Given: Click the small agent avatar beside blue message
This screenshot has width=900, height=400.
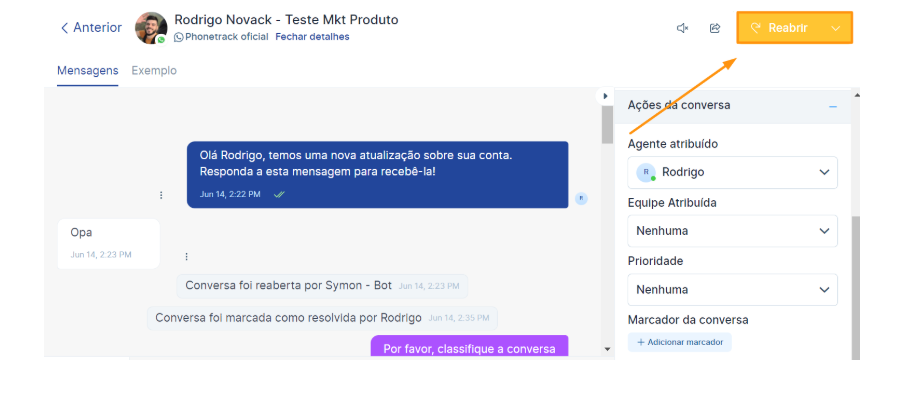Looking at the screenshot, I should (581, 198).
